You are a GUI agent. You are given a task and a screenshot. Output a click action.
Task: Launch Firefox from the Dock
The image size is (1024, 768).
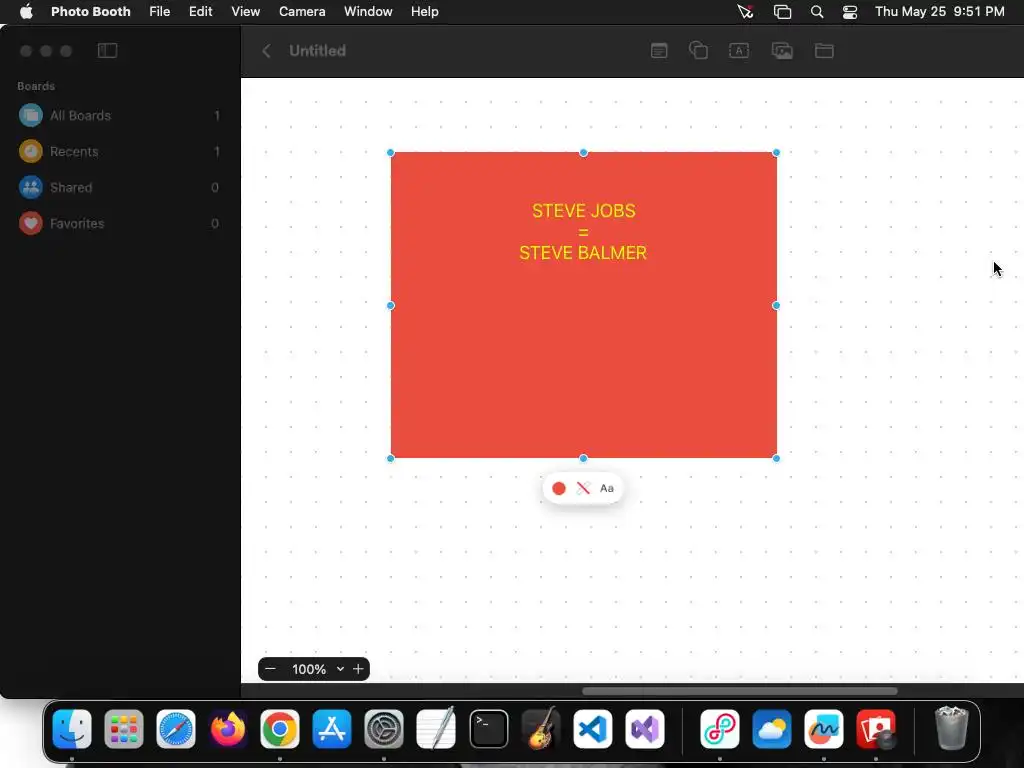tap(228, 729)
